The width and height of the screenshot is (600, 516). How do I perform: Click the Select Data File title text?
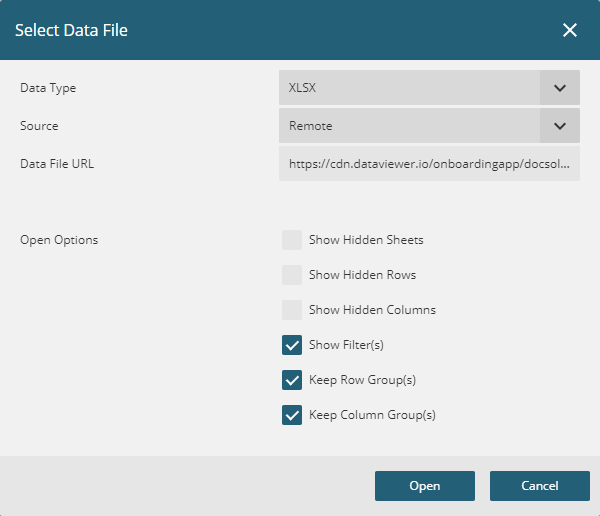click(x=71, y=30)
